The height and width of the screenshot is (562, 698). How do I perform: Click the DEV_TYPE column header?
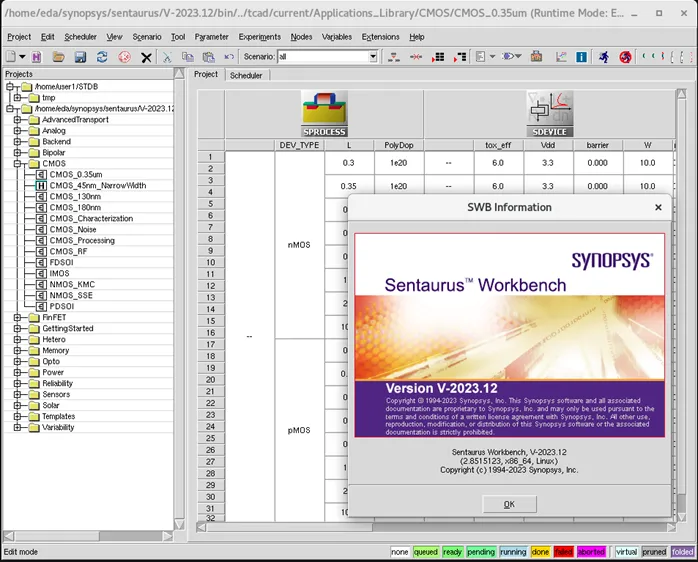click(x=299, y=145)
